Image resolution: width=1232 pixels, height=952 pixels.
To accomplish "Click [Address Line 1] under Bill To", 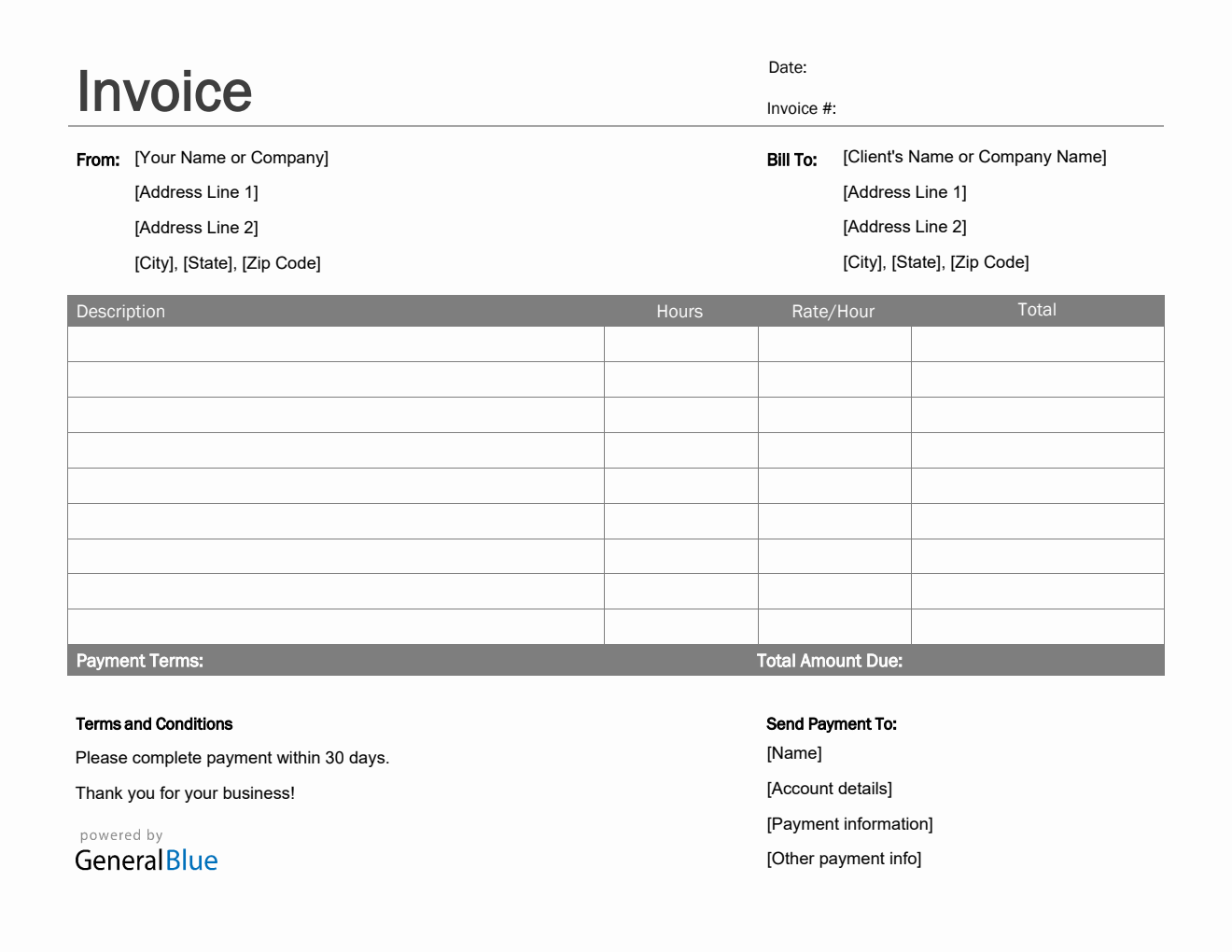I will pyautogui.click(x=904, y=191).
